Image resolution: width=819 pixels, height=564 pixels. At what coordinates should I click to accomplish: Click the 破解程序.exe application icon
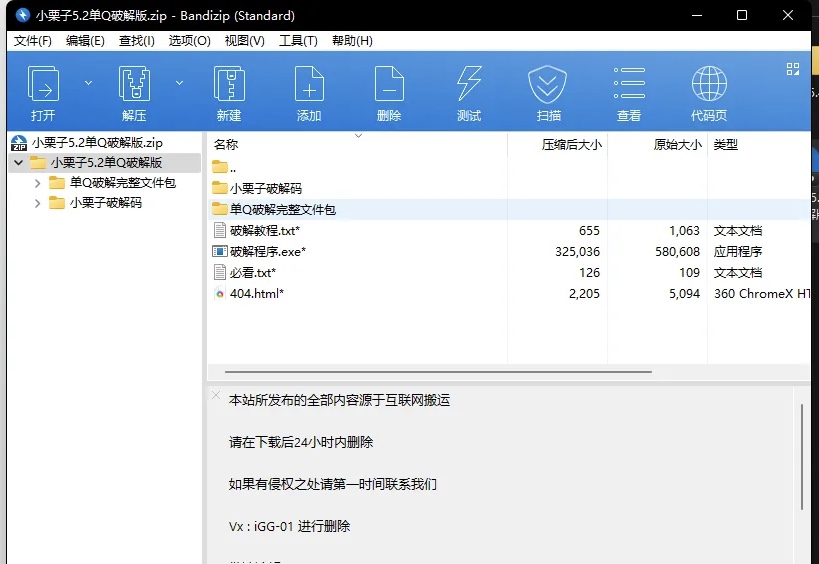tap(219, 251)
